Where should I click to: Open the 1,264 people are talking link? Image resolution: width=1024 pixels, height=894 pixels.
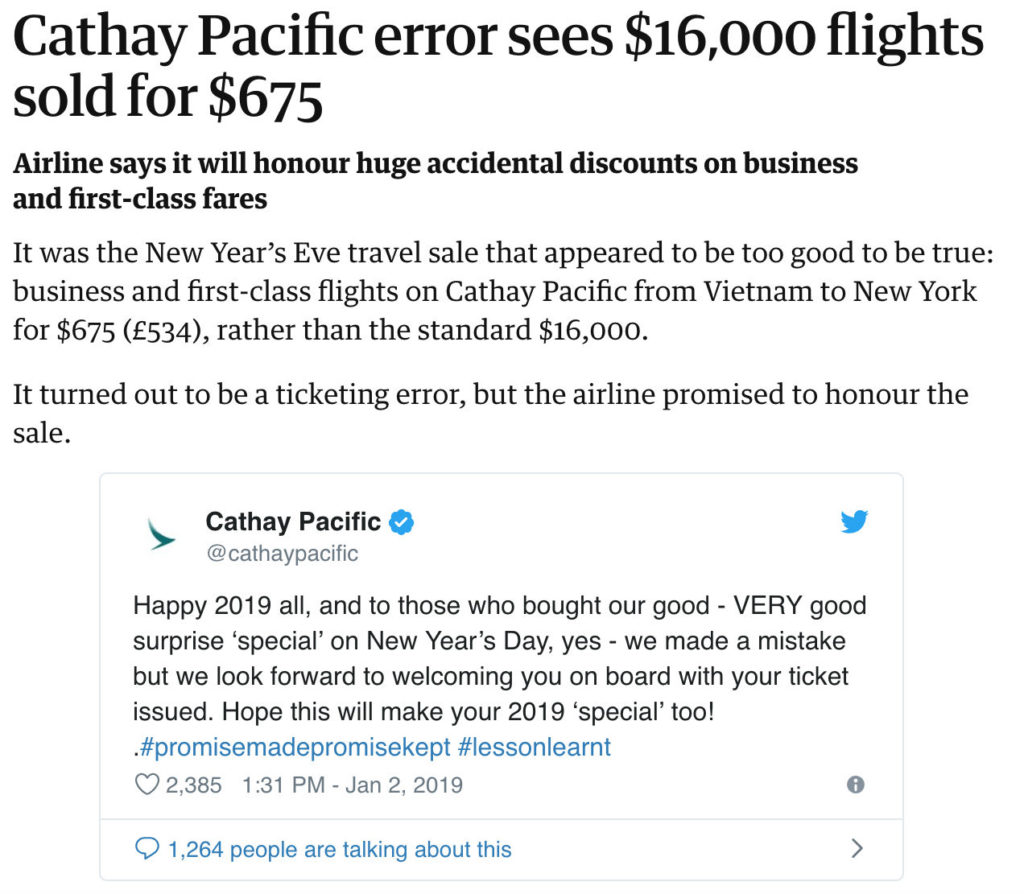coord(340,849)
